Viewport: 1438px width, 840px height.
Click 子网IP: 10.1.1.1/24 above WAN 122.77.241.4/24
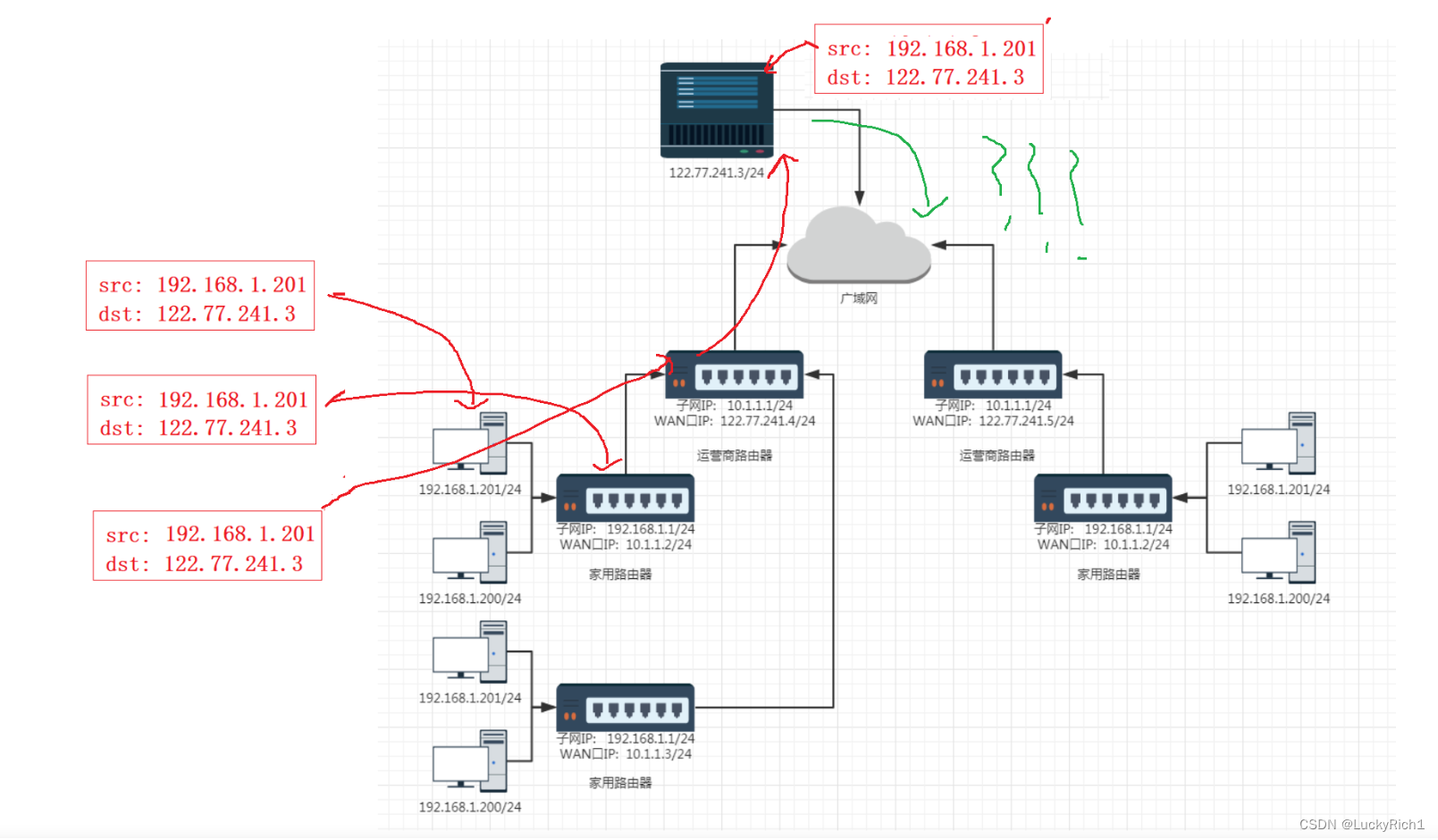point(735,406)
